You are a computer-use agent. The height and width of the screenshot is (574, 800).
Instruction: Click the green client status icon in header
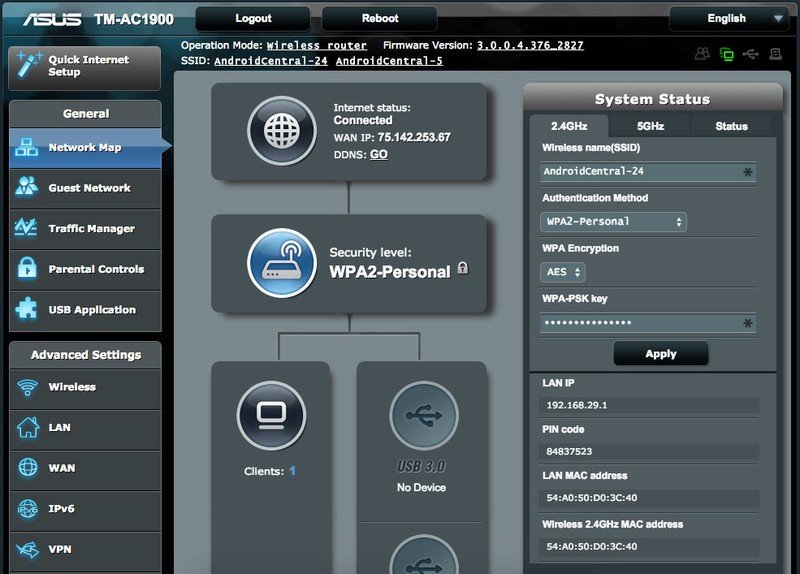(x=727, y=54)
